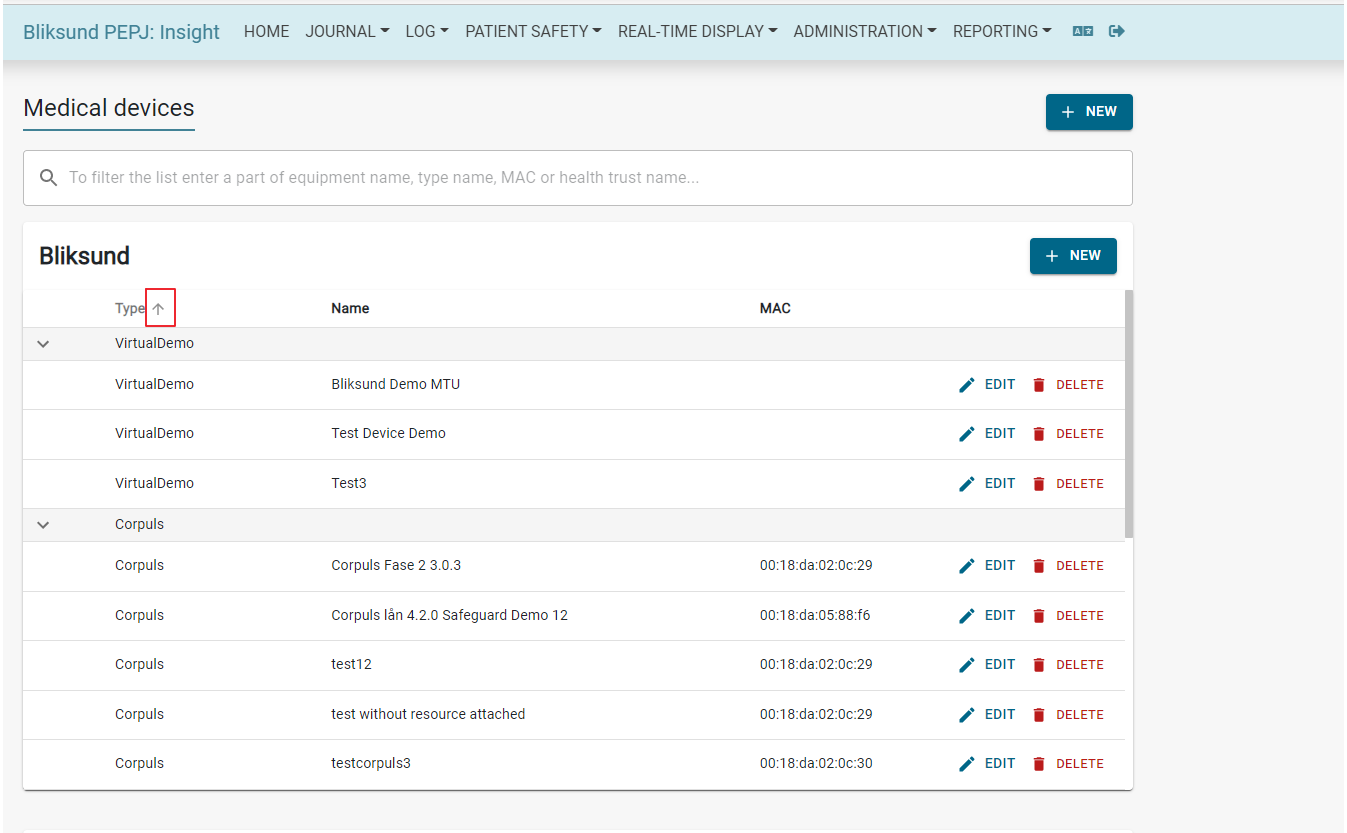Click the Type column sort arrow
Screen dimensions: 1347x833
(158, 309)
